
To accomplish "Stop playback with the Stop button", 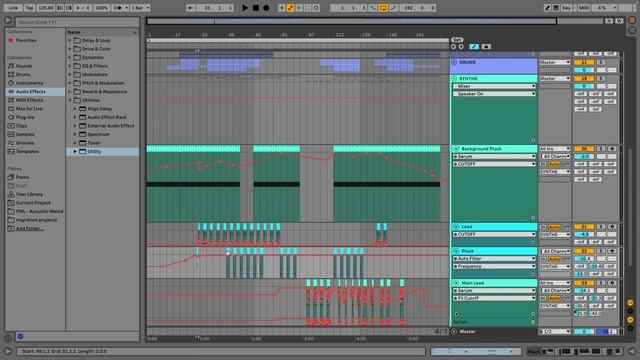I will point(256,8).
